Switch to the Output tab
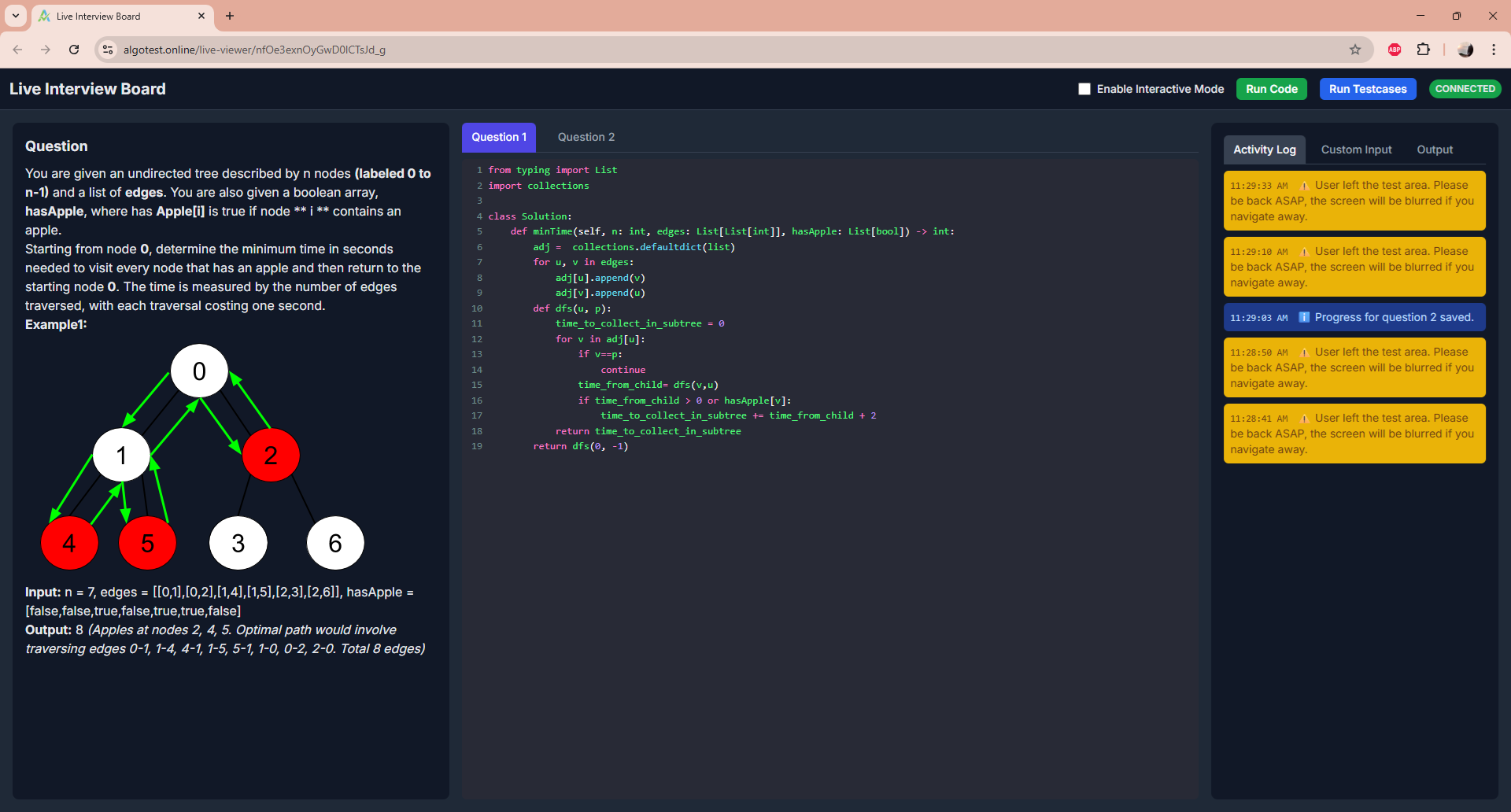The width and height of the screenshot is (1511, 812). pyautogui.click(x=1434, y=149)
